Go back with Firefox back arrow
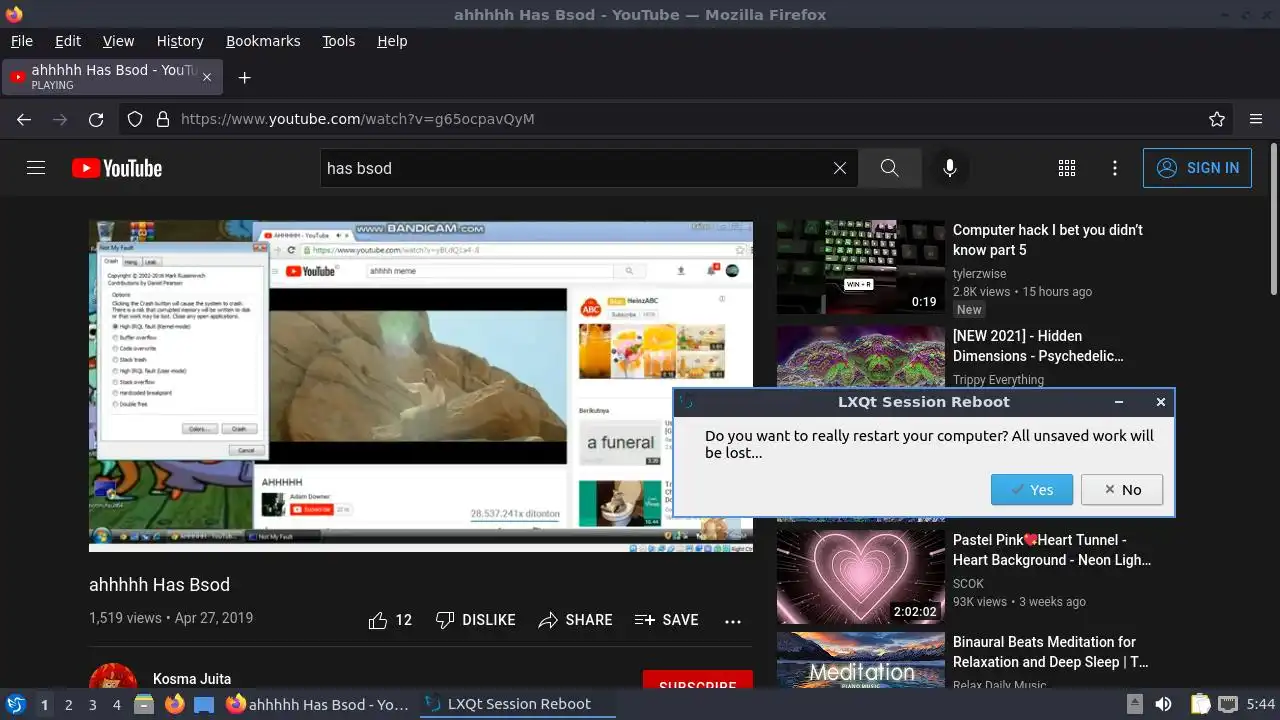Viewport: 1280px width, 720px height. point(24,119)
